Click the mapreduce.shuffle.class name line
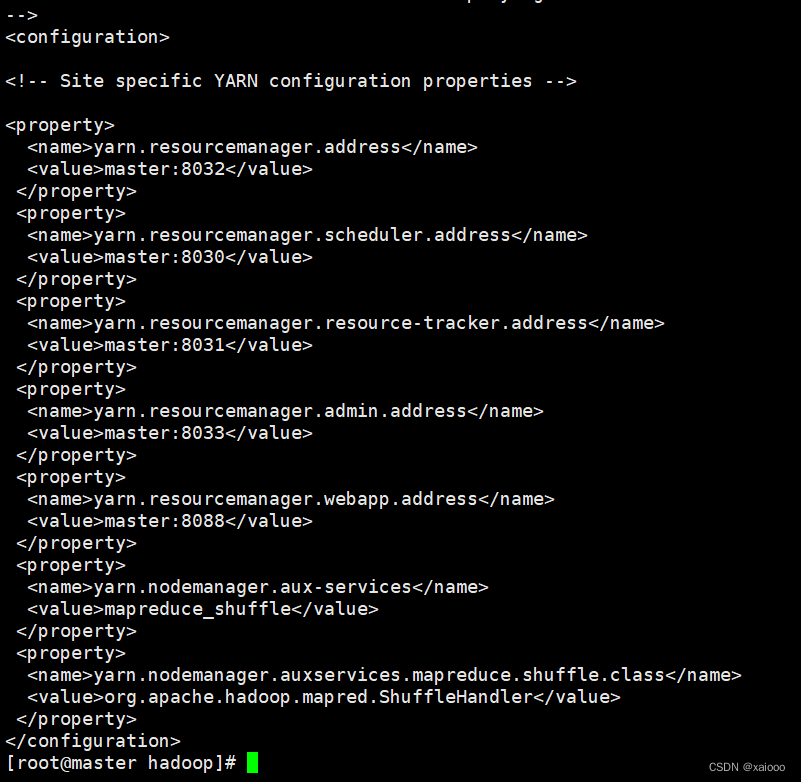This screenshot has width=801, height=782. point(384,675)
